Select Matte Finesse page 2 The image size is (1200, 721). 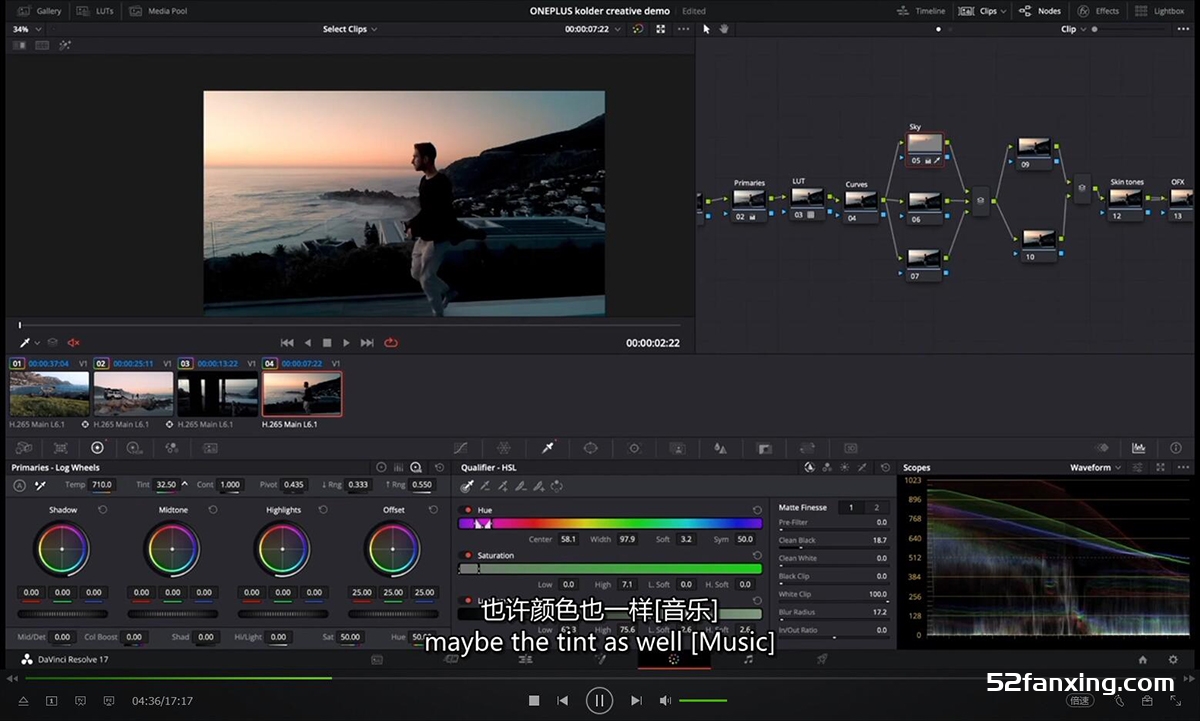click(x=877, y=507)
